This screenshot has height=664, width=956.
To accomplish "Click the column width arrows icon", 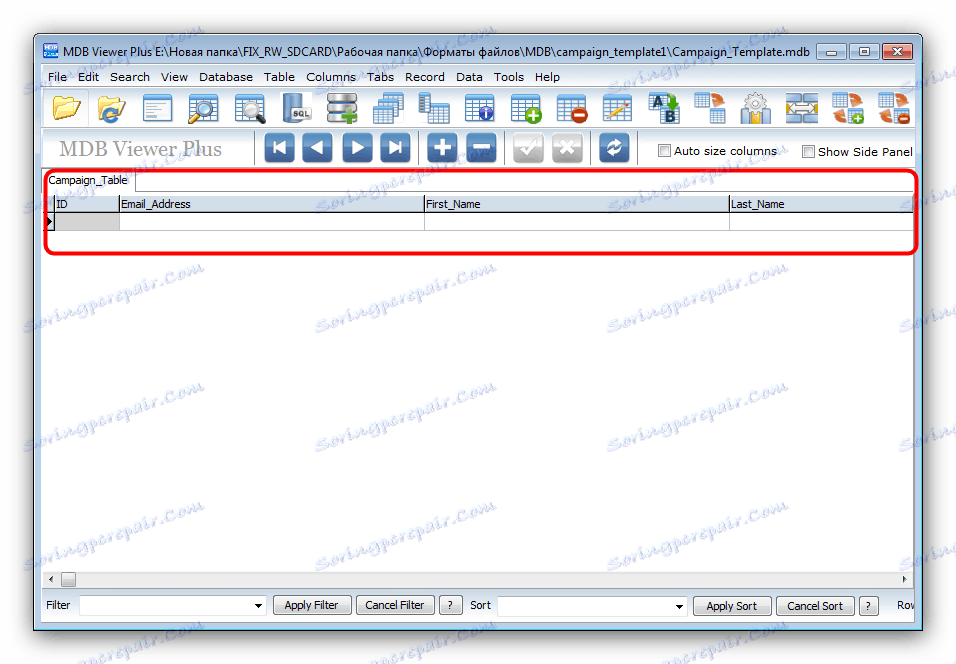I will click(802, 109).
